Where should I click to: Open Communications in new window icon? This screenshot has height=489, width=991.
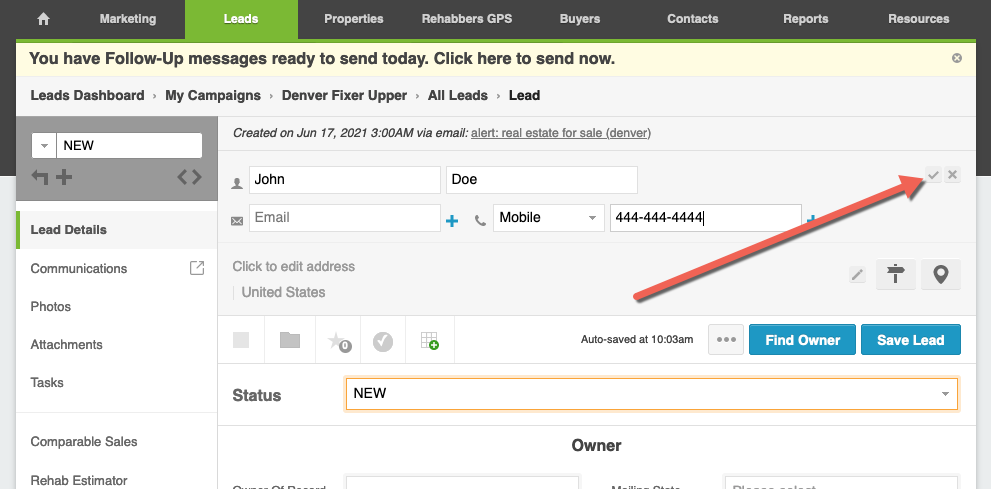[197, 268]
